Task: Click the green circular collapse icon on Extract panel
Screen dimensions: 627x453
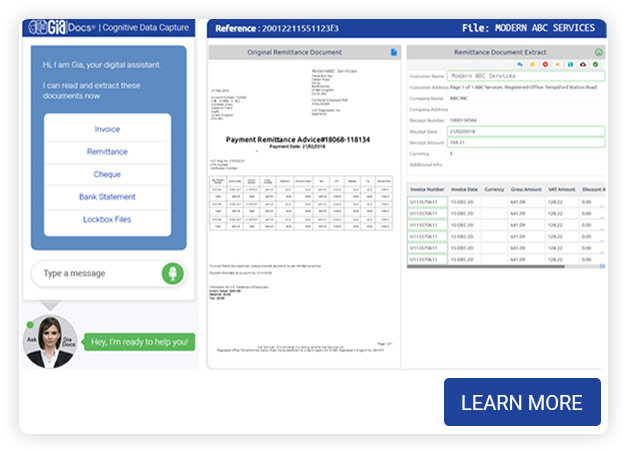Action: pyautogui.click(x=598, y=51)
